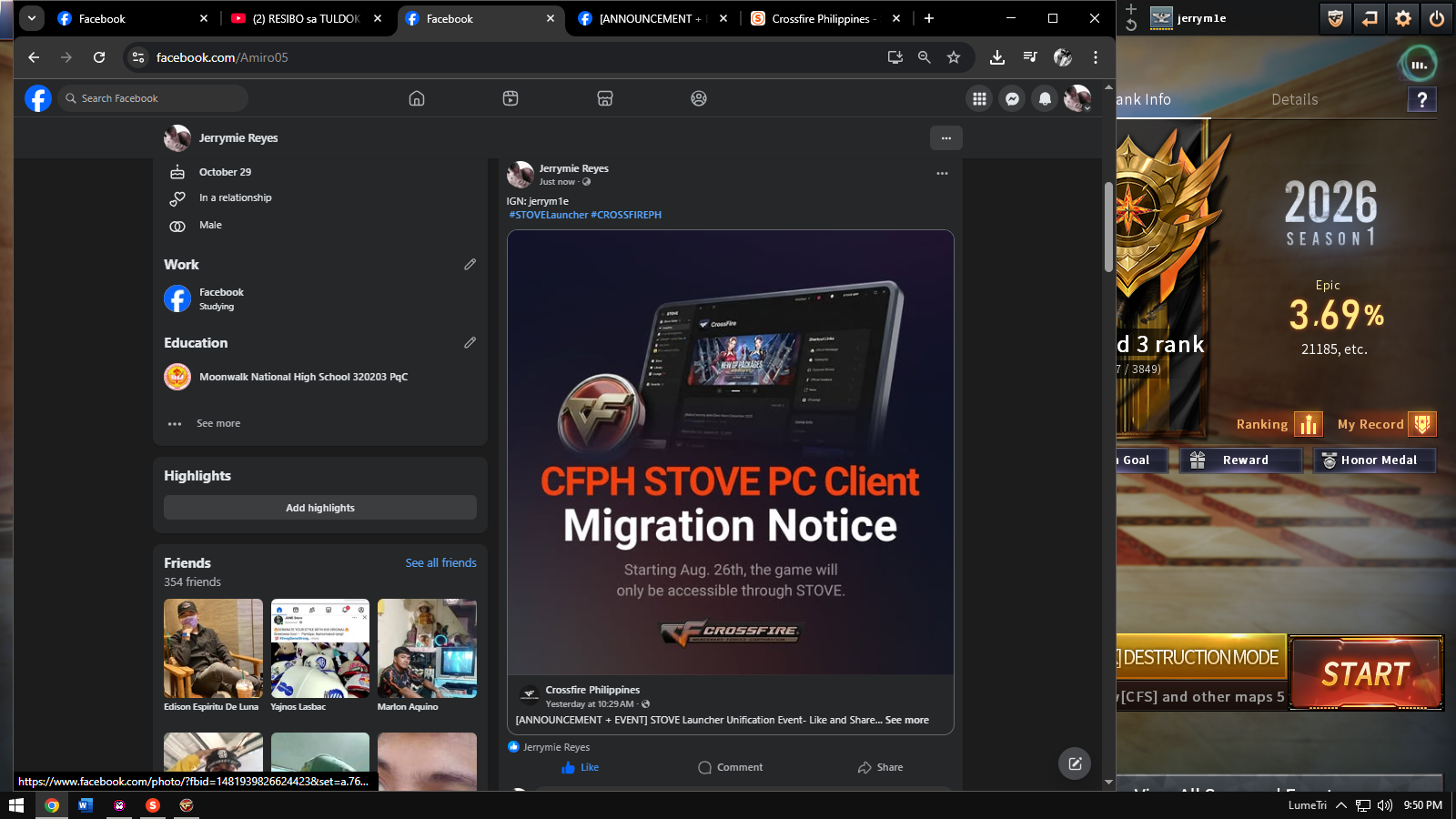Expand See more in intro section

click(218, 423)
